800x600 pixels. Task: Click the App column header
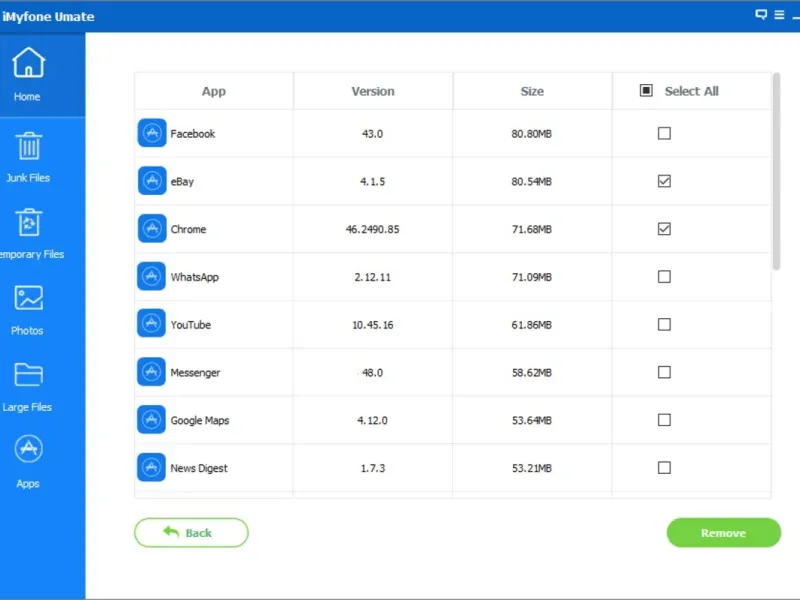214,91
